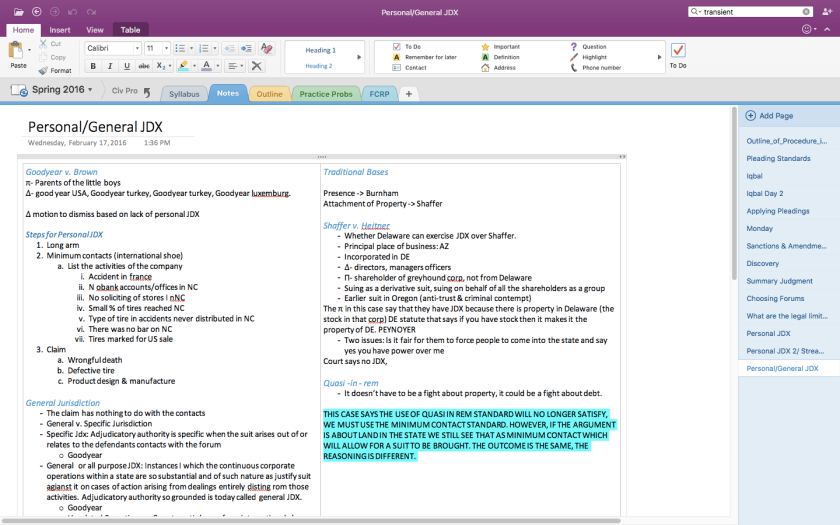Open the Summary Judgment page

click(779, 281)
